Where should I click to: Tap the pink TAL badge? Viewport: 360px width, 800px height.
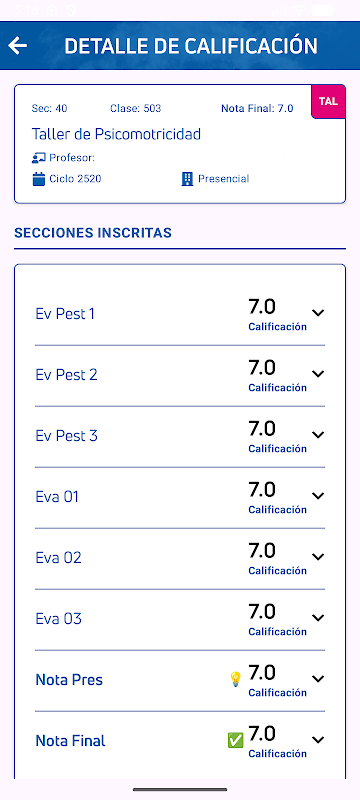click(328, 101)
